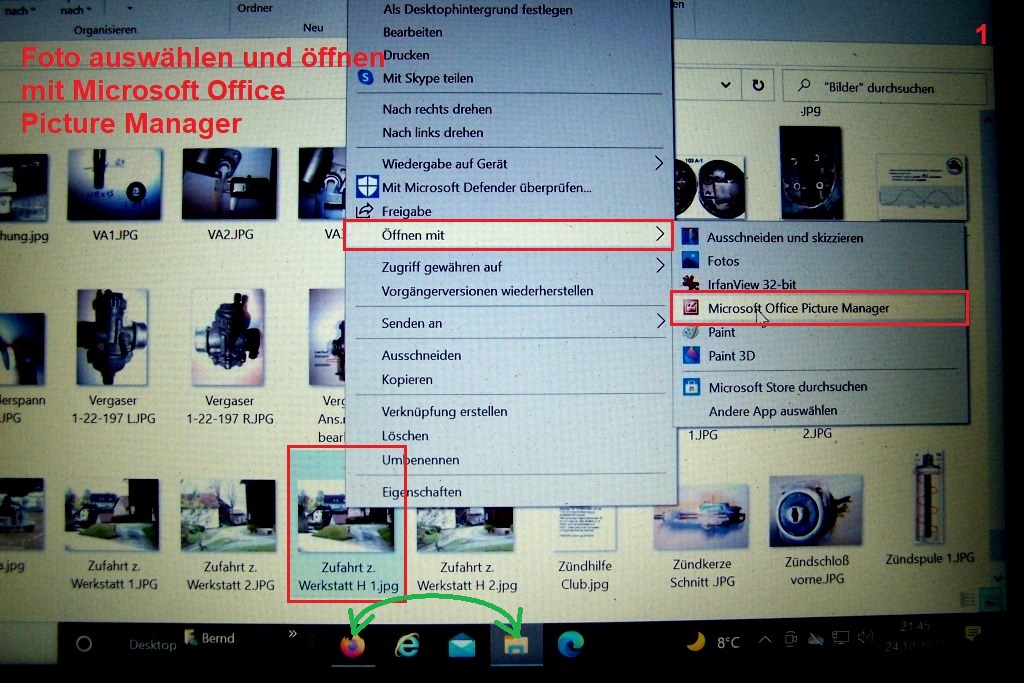Select Drucken in the context menu
This screenshot has width=1024, height=683.
(x=406, y=56)
